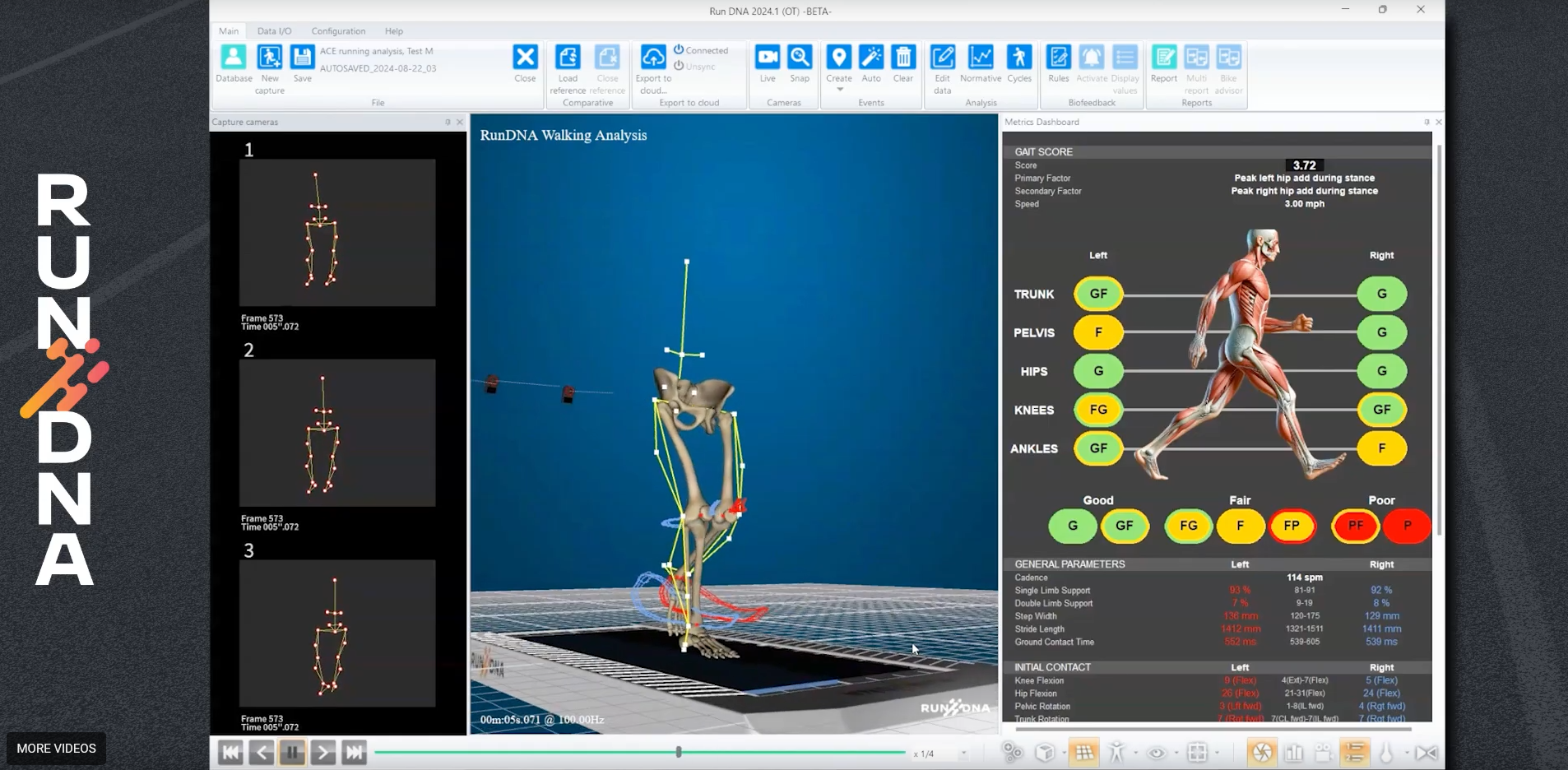Open the Configuration tab
The image size is (1568, 770).
pyautogui.click(x=338, y=31)
